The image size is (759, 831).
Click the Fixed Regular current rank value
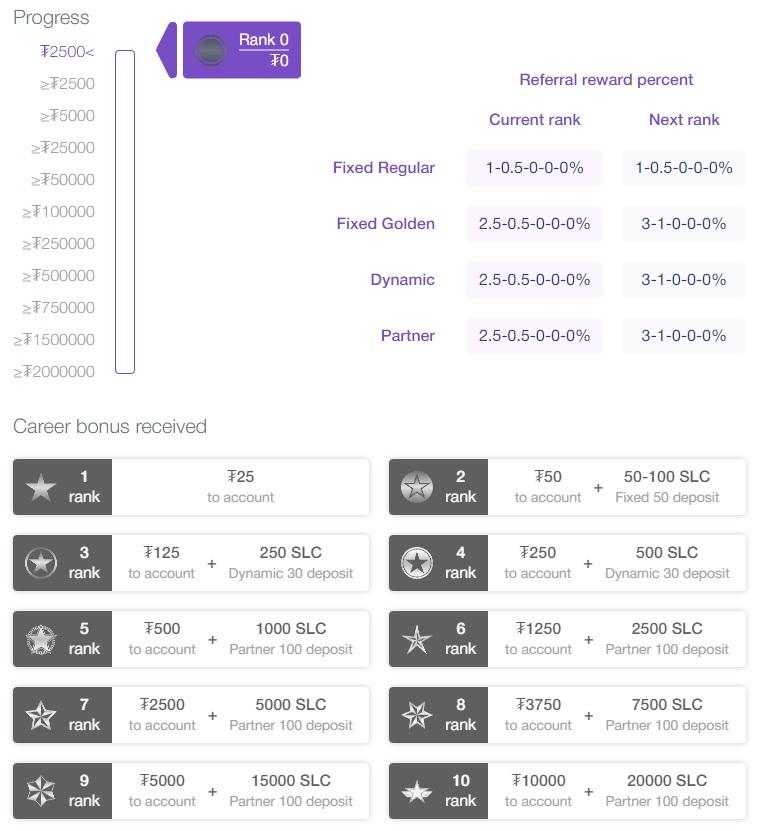[x=534, y=168]
